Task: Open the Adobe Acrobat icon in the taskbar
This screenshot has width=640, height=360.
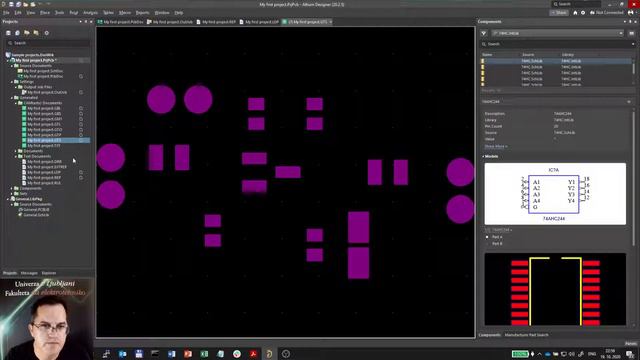Action: (x=253, y=354)
